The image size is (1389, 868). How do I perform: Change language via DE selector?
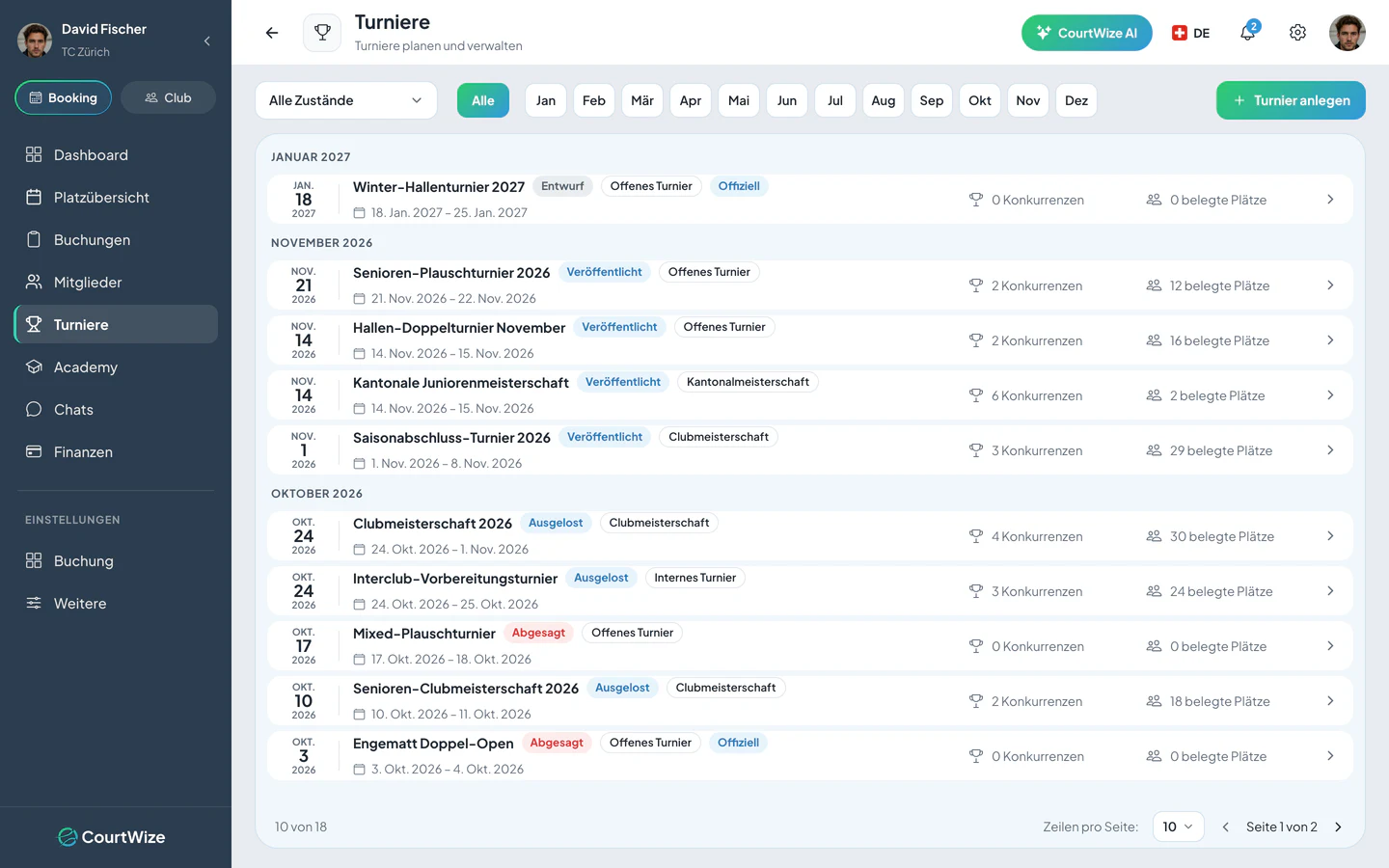[1190, 33]
